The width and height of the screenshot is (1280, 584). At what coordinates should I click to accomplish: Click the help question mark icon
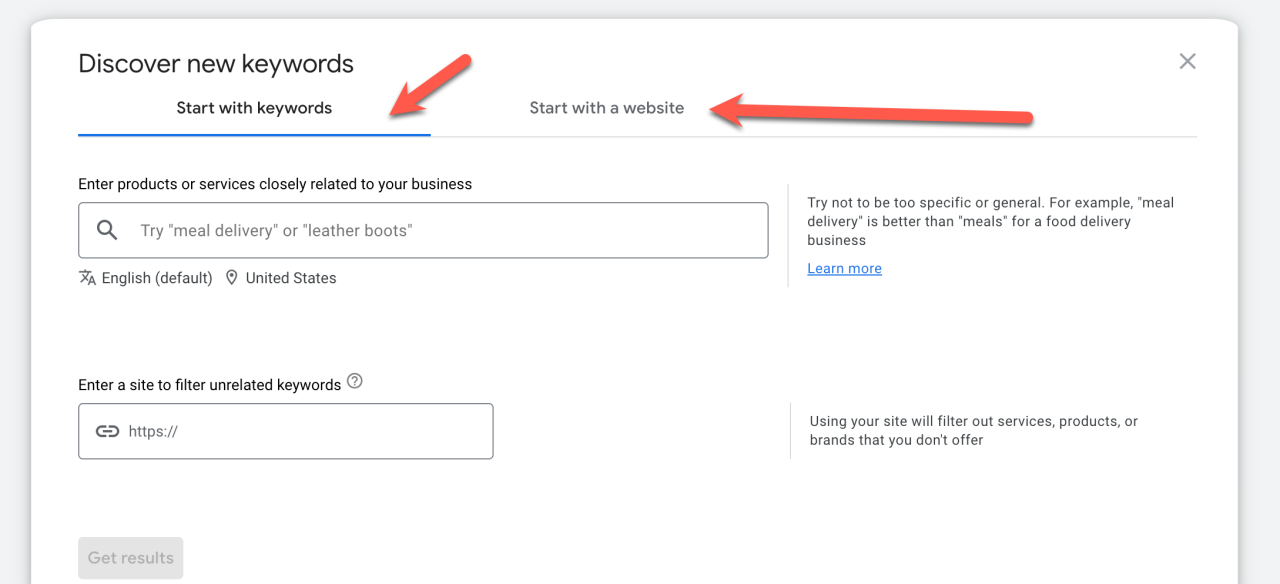(354, 382)
